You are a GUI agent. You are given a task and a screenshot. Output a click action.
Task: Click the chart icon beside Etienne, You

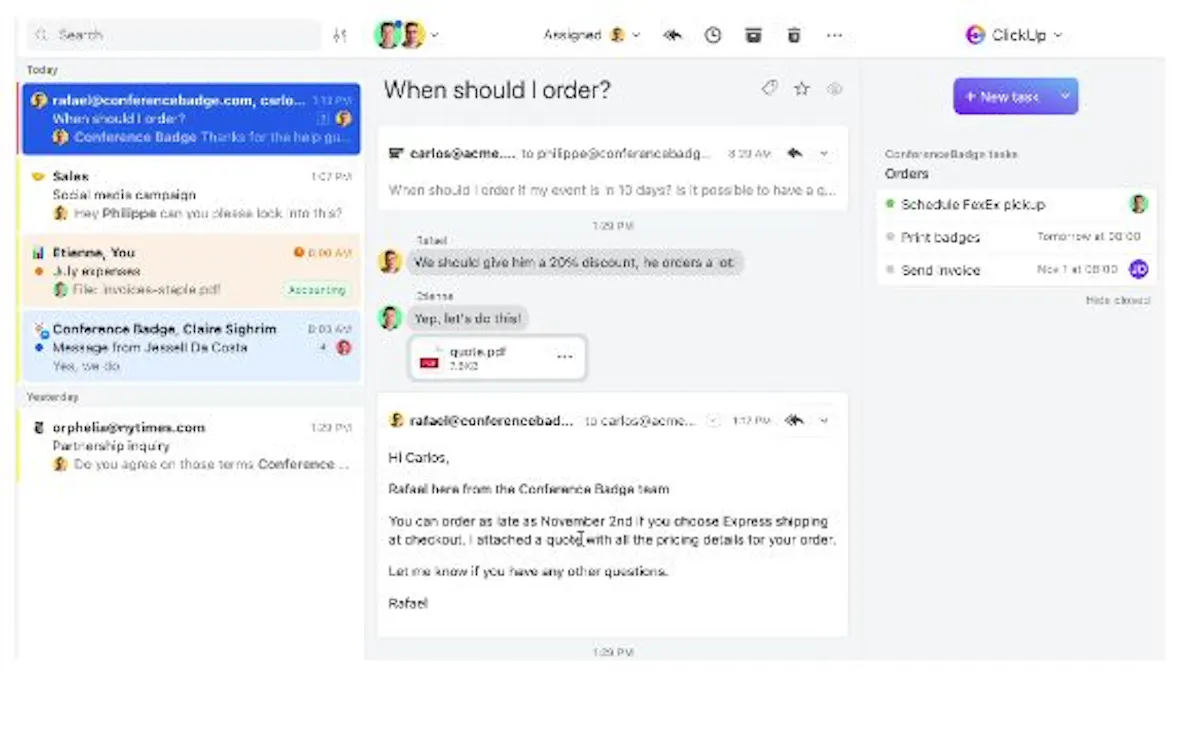tap(38, 253)
